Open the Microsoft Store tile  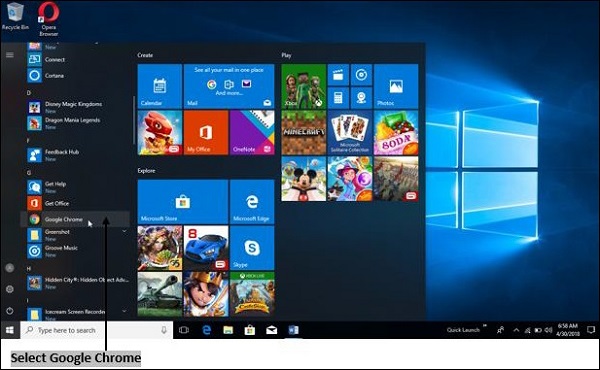coord(183,202)
